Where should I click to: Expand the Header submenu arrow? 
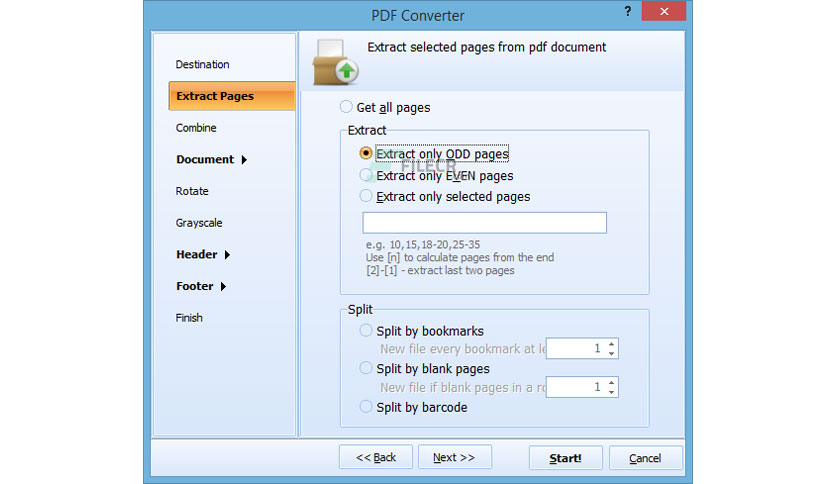click(227, 255)
